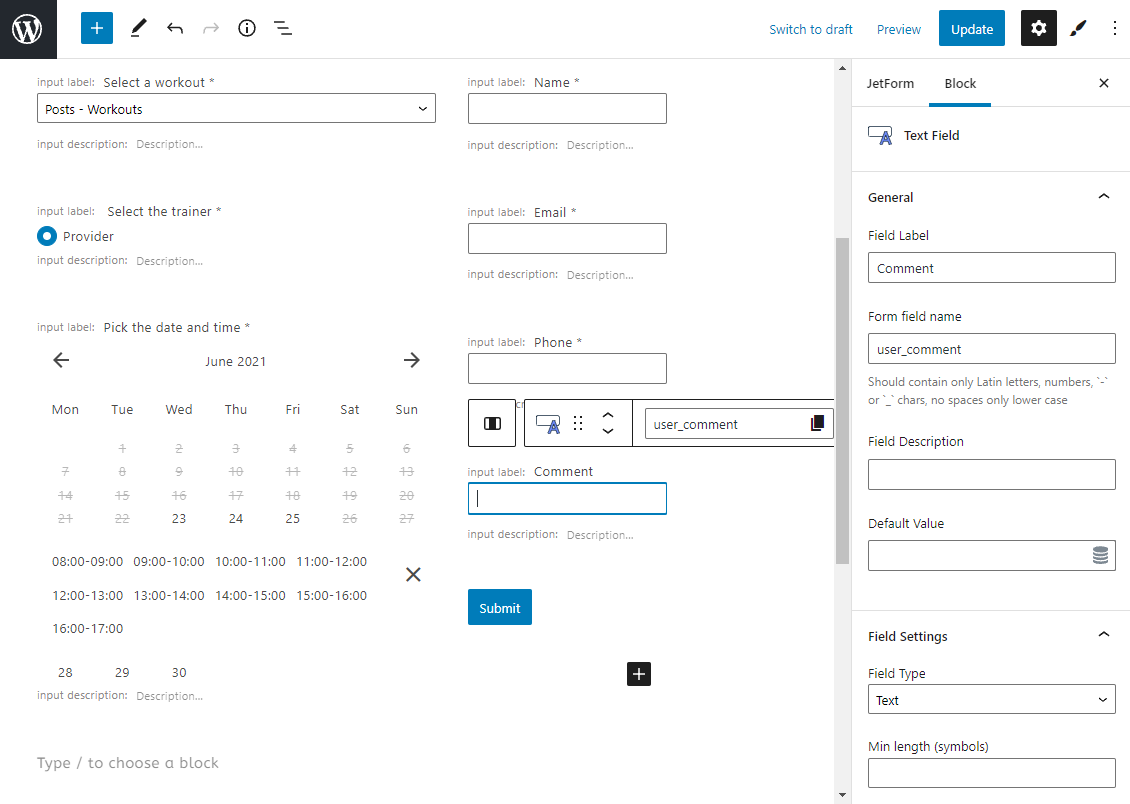The height and width of the screenshot is (804, 1130).
Task: Click the Field Label input with Comment
Action: (992, 267)
